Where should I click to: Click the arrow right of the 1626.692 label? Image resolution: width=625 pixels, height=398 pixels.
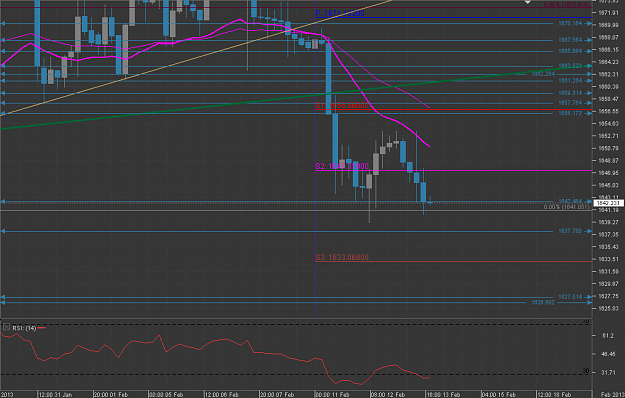589,303
